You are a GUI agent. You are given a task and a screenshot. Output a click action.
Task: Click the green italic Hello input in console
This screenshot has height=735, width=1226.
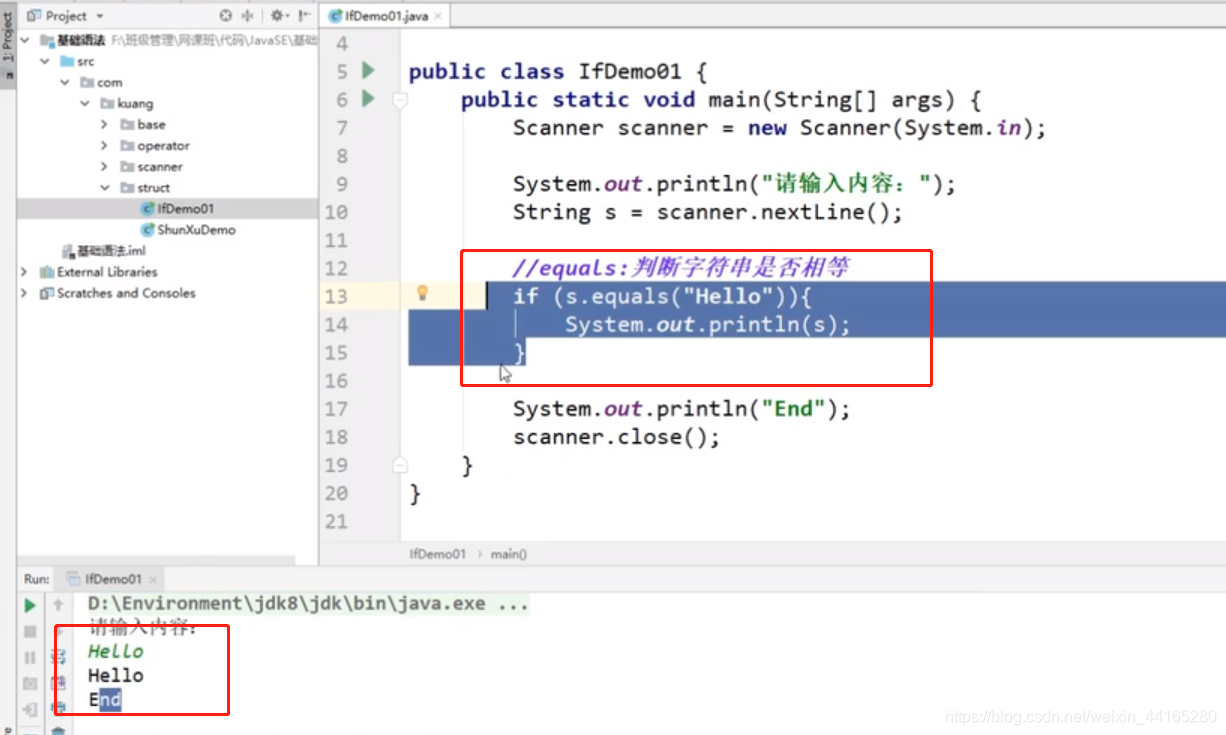point(115,651)
